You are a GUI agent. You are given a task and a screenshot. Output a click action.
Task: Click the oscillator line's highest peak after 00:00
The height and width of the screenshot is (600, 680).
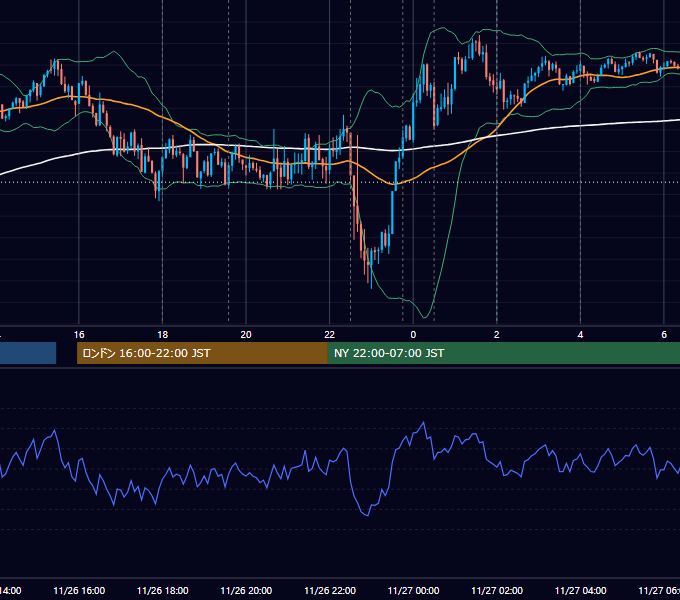pyautogui.click(x=424, y=422)
